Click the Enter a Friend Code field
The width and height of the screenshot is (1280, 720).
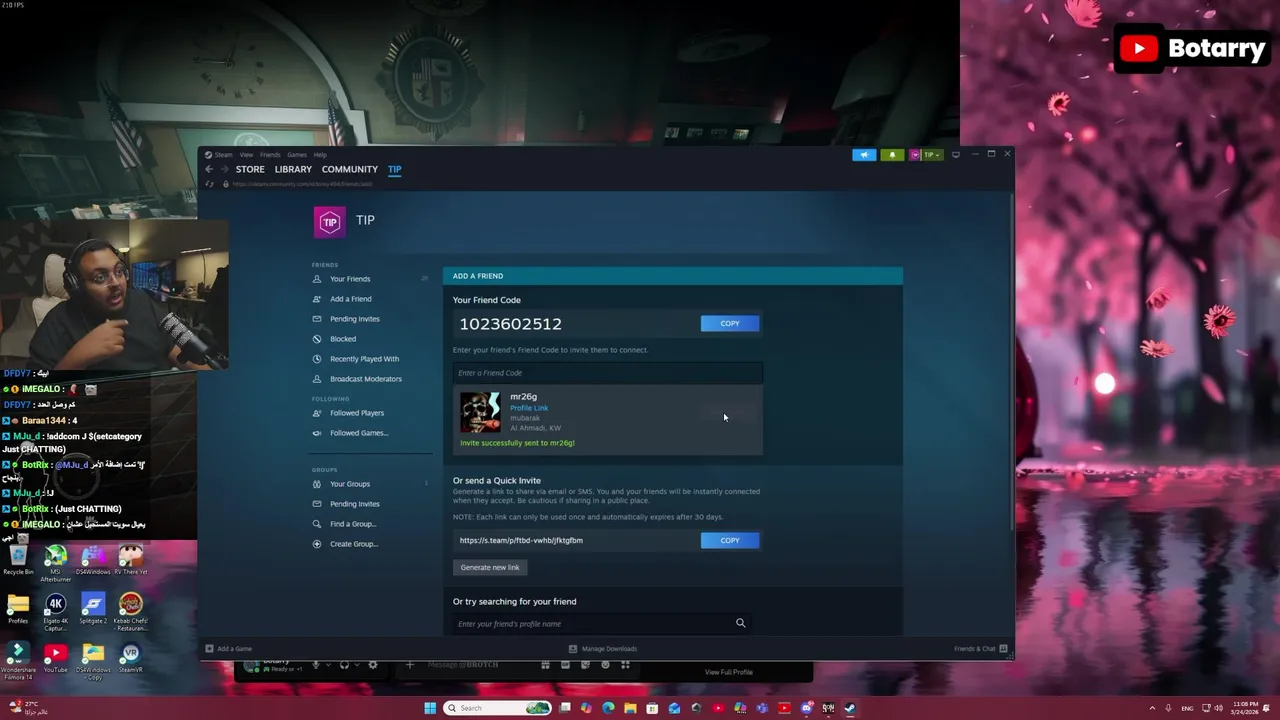pyautogui.click(x=607, y=373)
